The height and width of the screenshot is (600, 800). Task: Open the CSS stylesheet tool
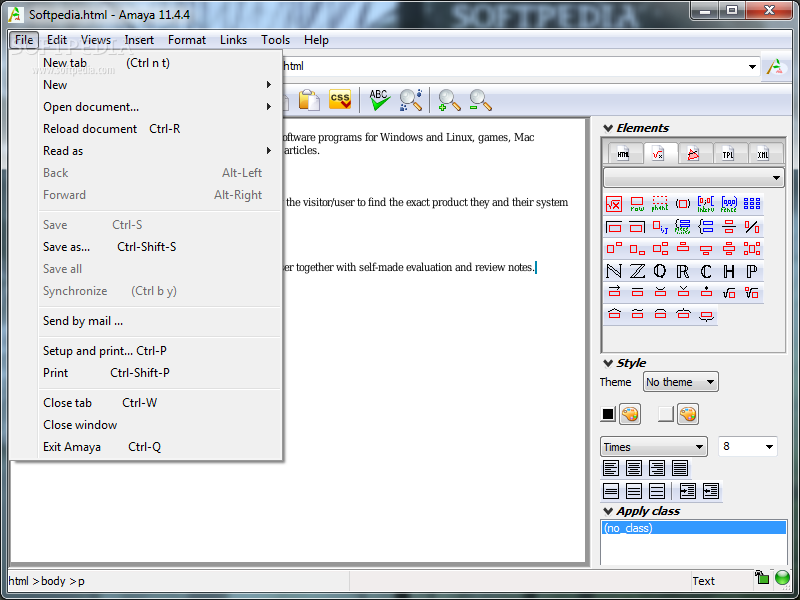[340, 99]
